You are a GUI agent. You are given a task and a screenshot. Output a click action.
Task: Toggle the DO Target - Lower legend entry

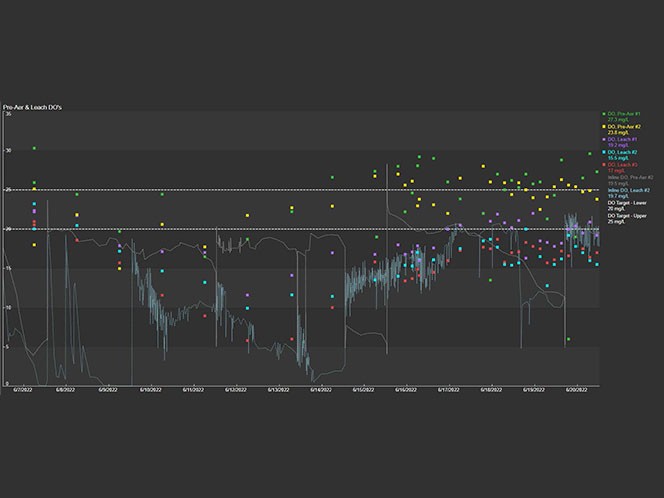point(627,203)
